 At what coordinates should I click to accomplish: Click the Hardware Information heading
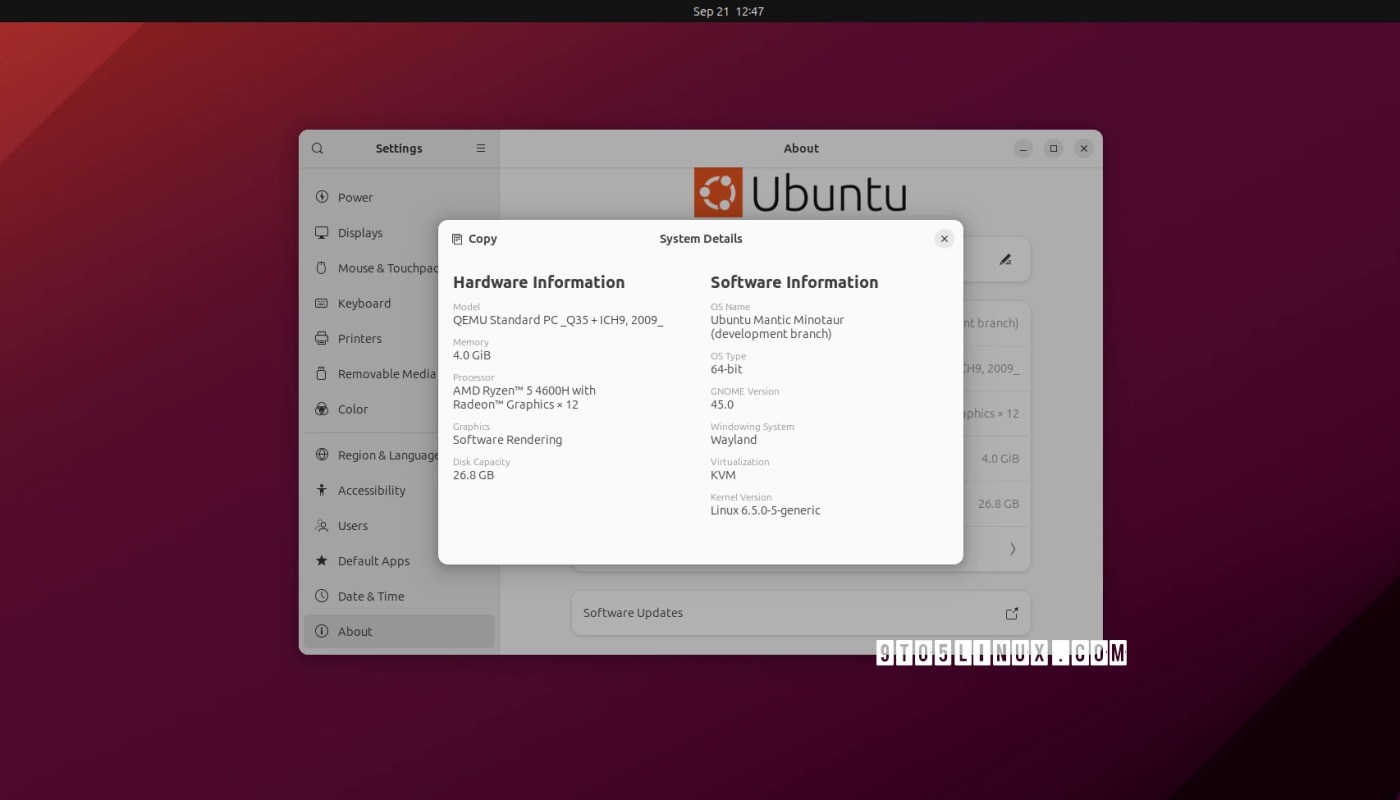click(x=539, y=282)
